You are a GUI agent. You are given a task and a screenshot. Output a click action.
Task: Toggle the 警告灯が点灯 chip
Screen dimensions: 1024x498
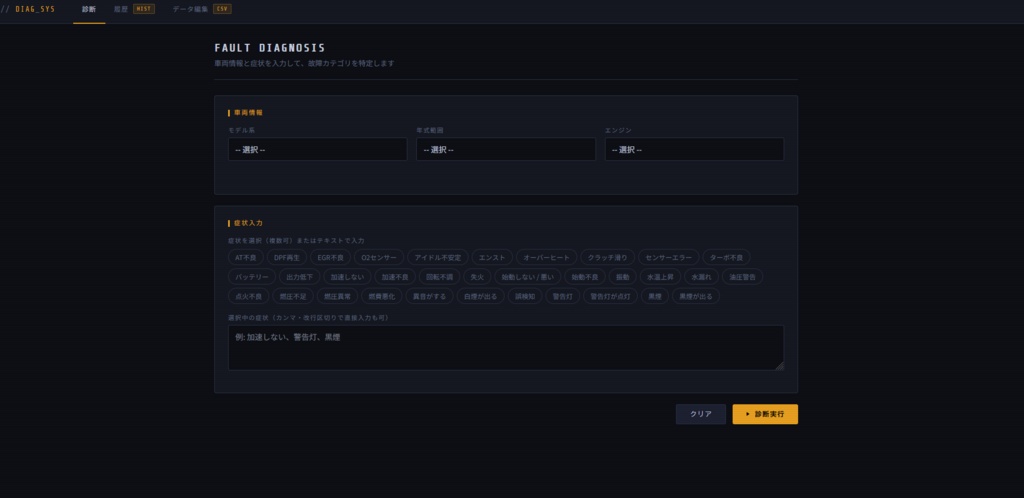[611, 296]
